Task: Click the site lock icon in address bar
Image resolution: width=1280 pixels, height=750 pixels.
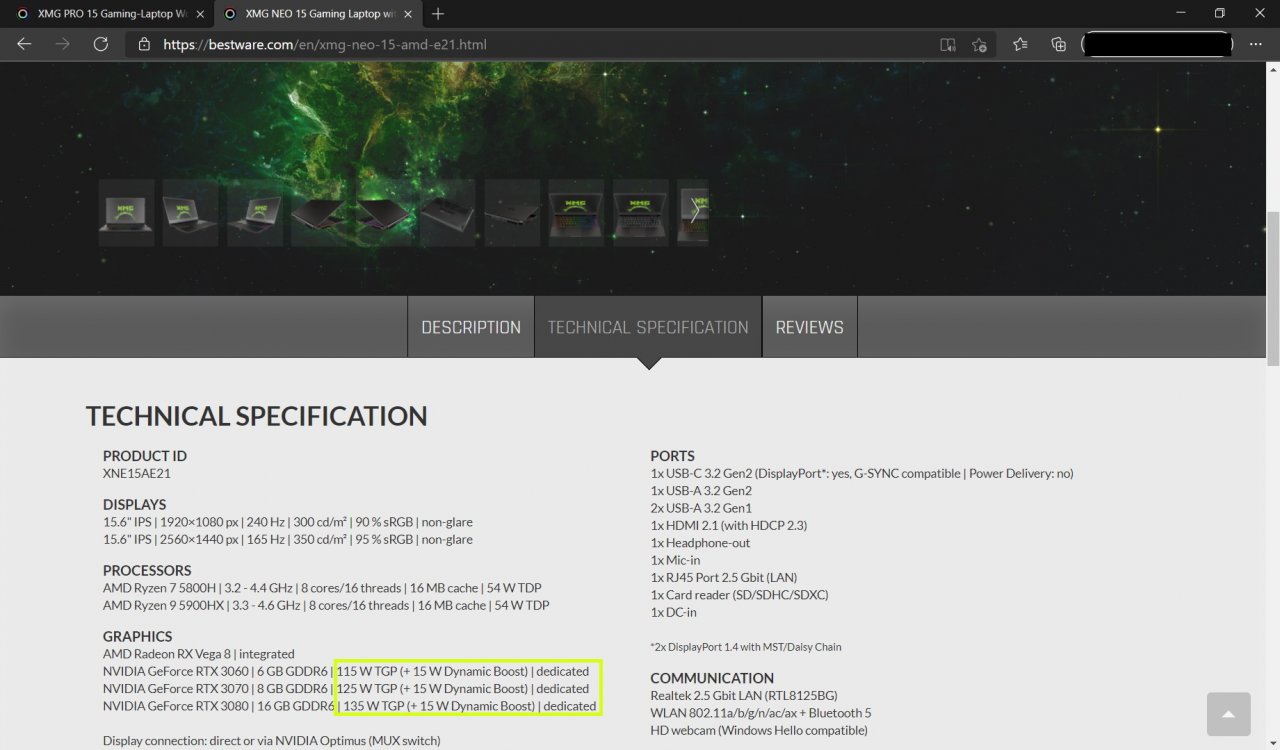Action: click(x=144, y=44)
